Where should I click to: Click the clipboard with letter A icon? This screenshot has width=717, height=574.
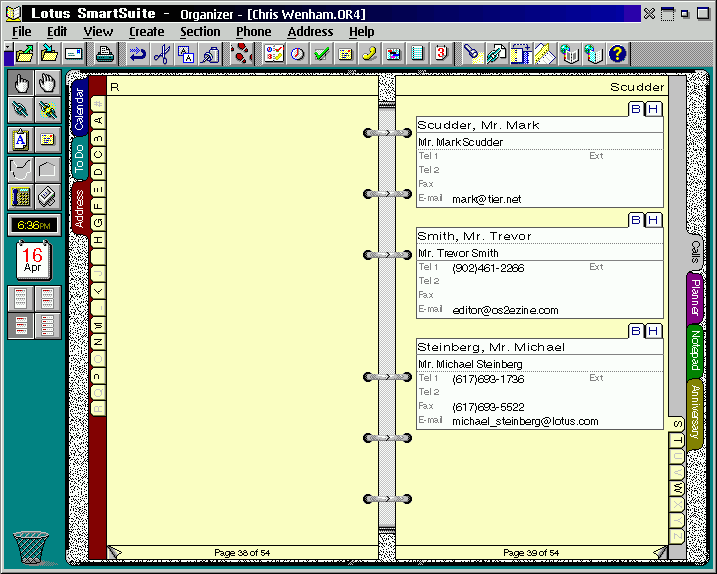pos(21,139)
